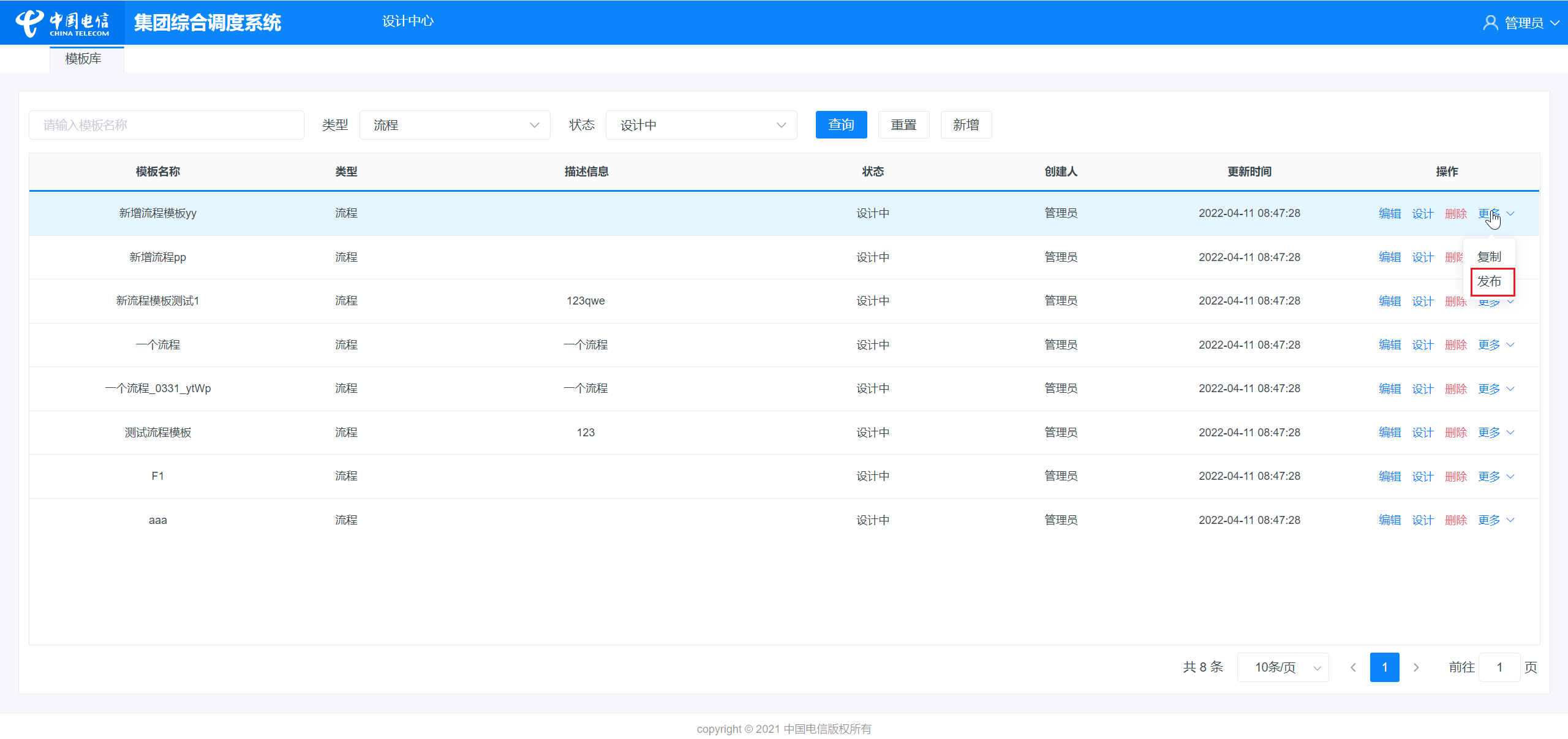
Task: Click the administrator user avatar icon
Action: (x=1490, y=23)
